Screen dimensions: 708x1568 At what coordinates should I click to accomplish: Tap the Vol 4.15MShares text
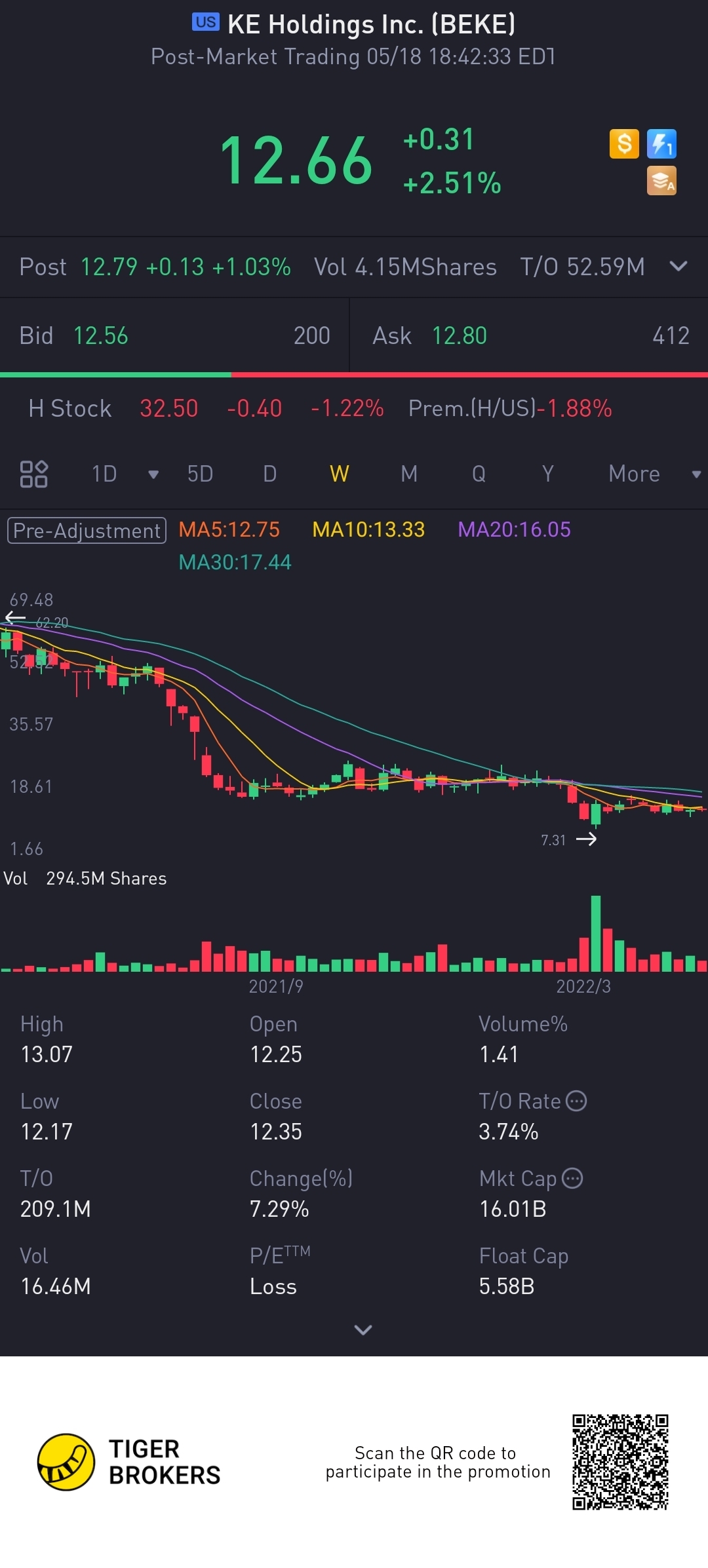(x=405, y=267)
